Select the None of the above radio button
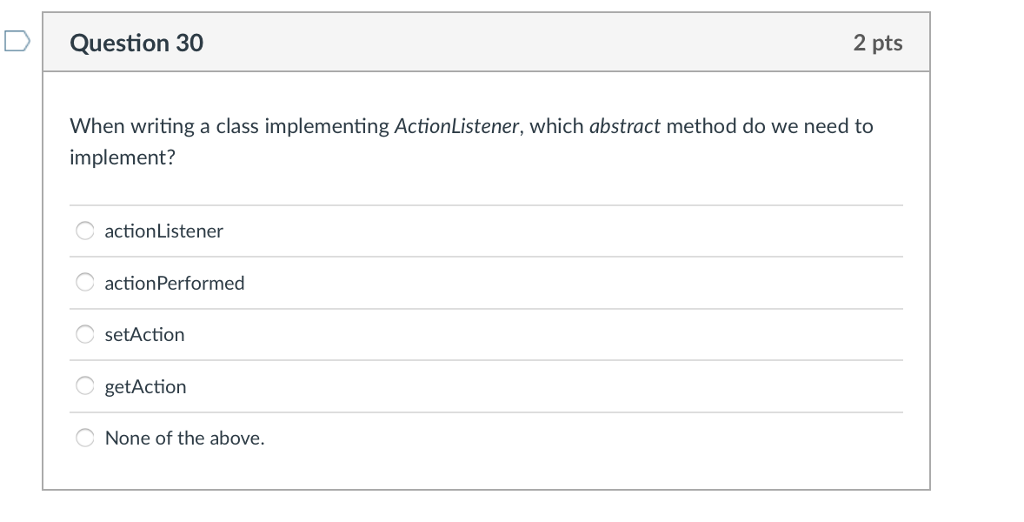 85,438
